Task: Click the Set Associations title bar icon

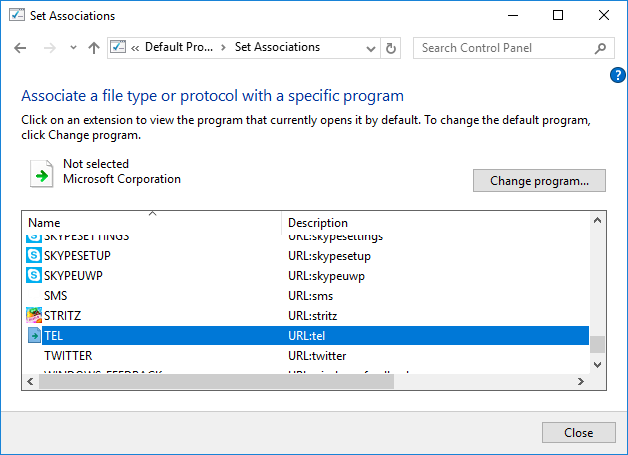Action: tap(17, 15)
